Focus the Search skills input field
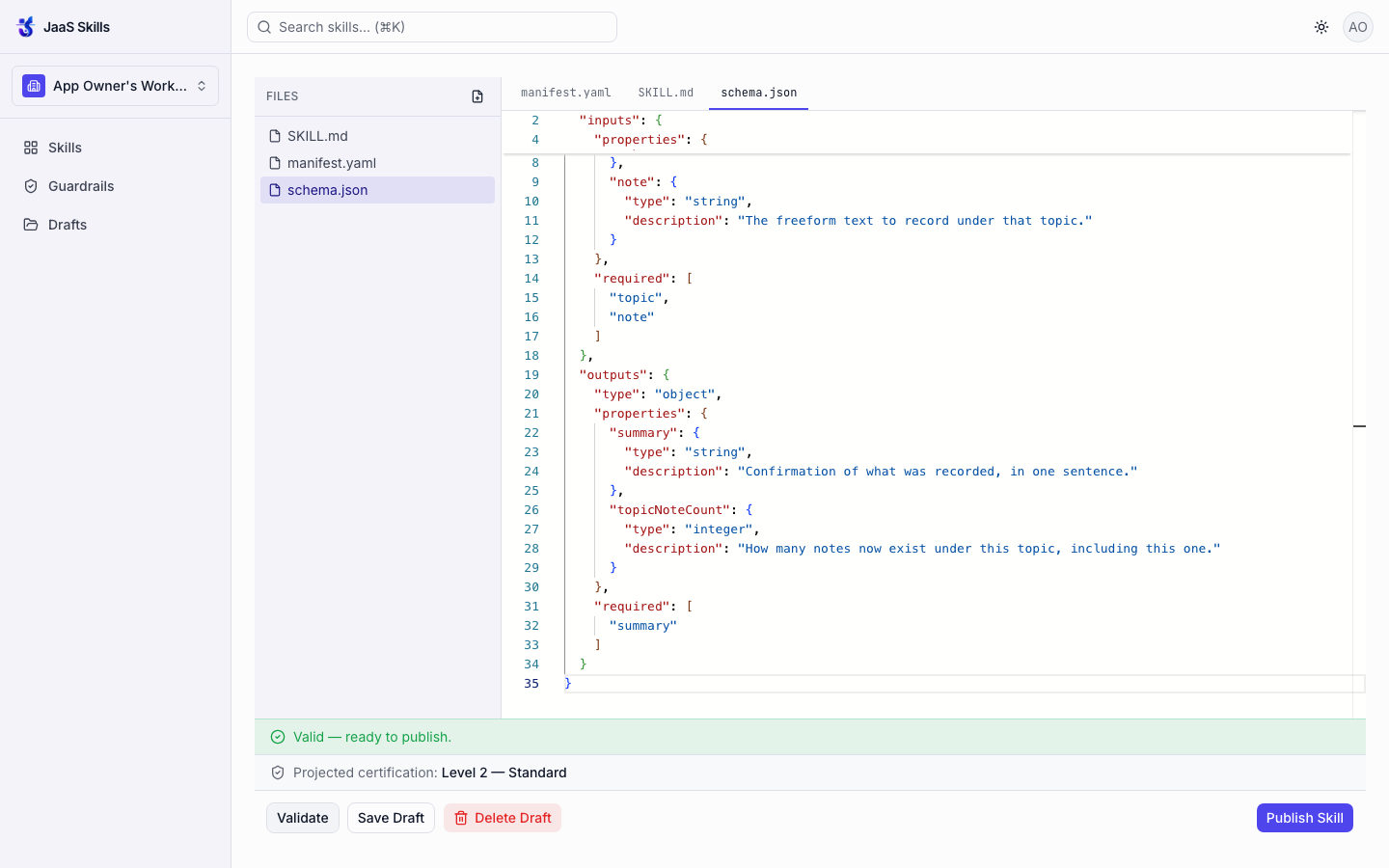 click(432, 27)
